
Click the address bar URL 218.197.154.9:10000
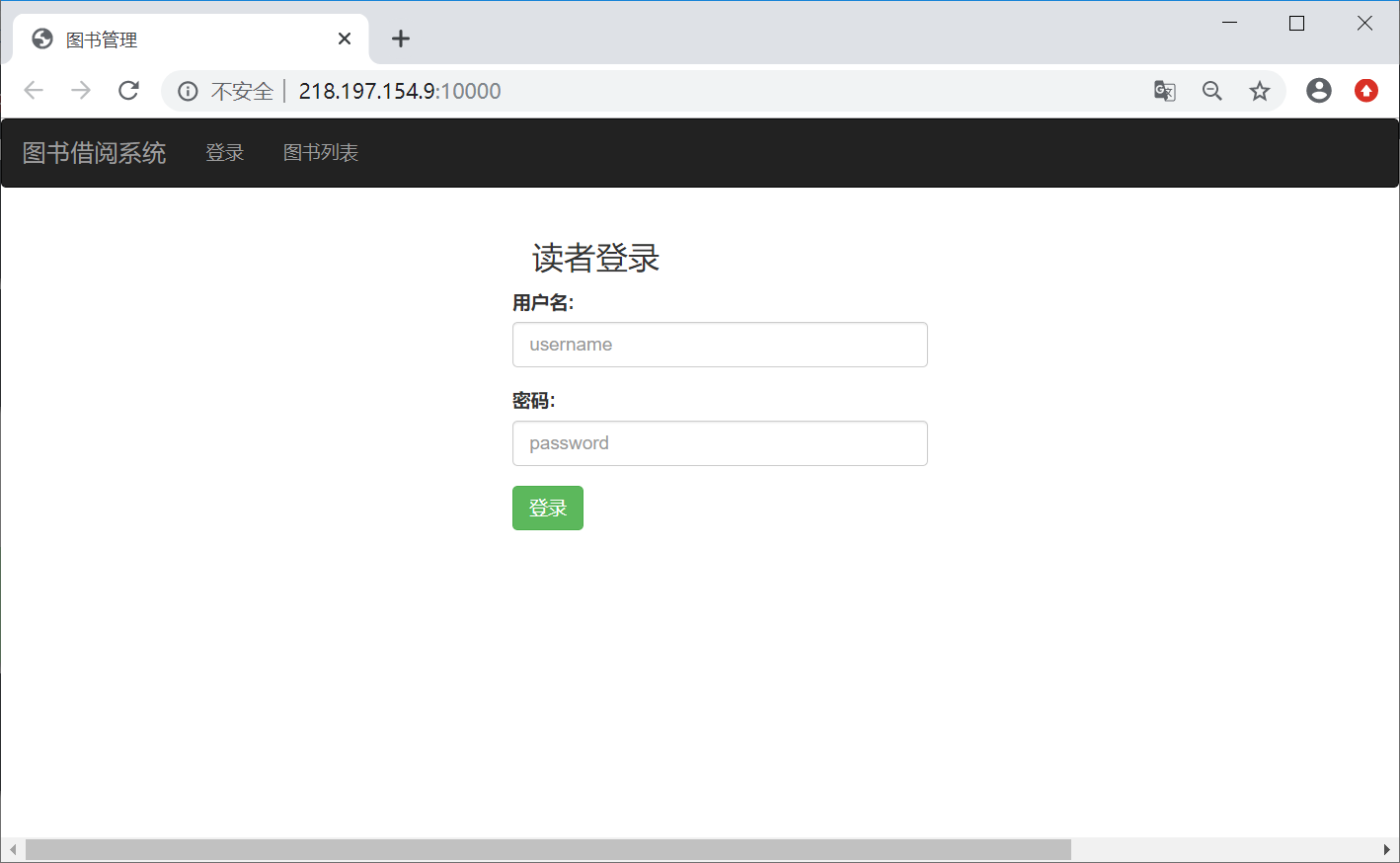(400, 91)
